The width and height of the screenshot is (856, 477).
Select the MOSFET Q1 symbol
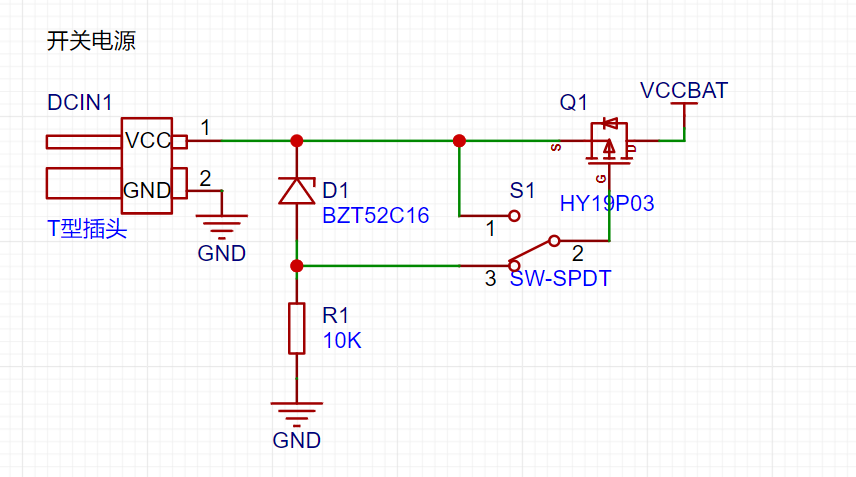click(609, 142)
